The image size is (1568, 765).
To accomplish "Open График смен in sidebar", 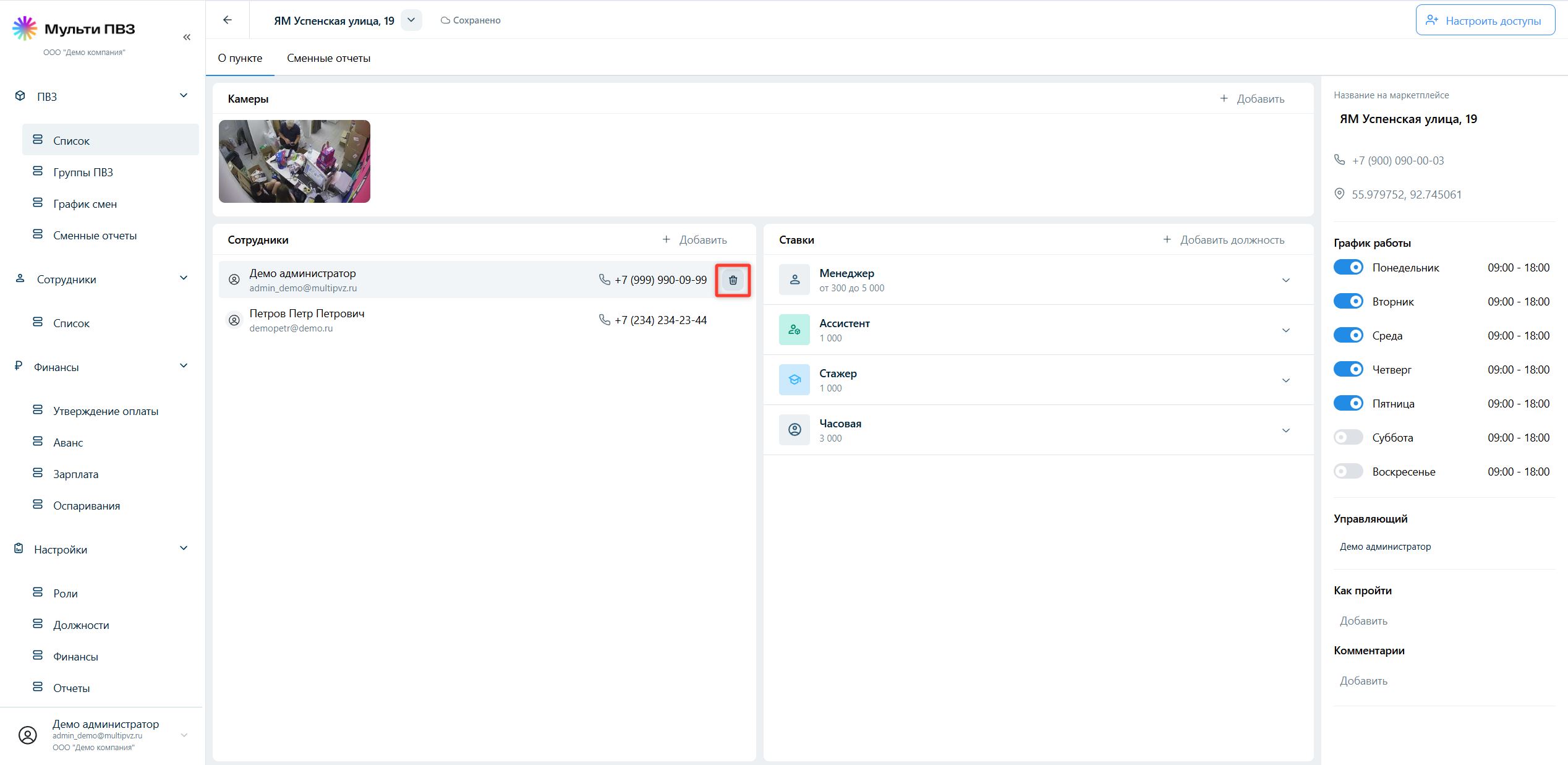I will (111, 203).
